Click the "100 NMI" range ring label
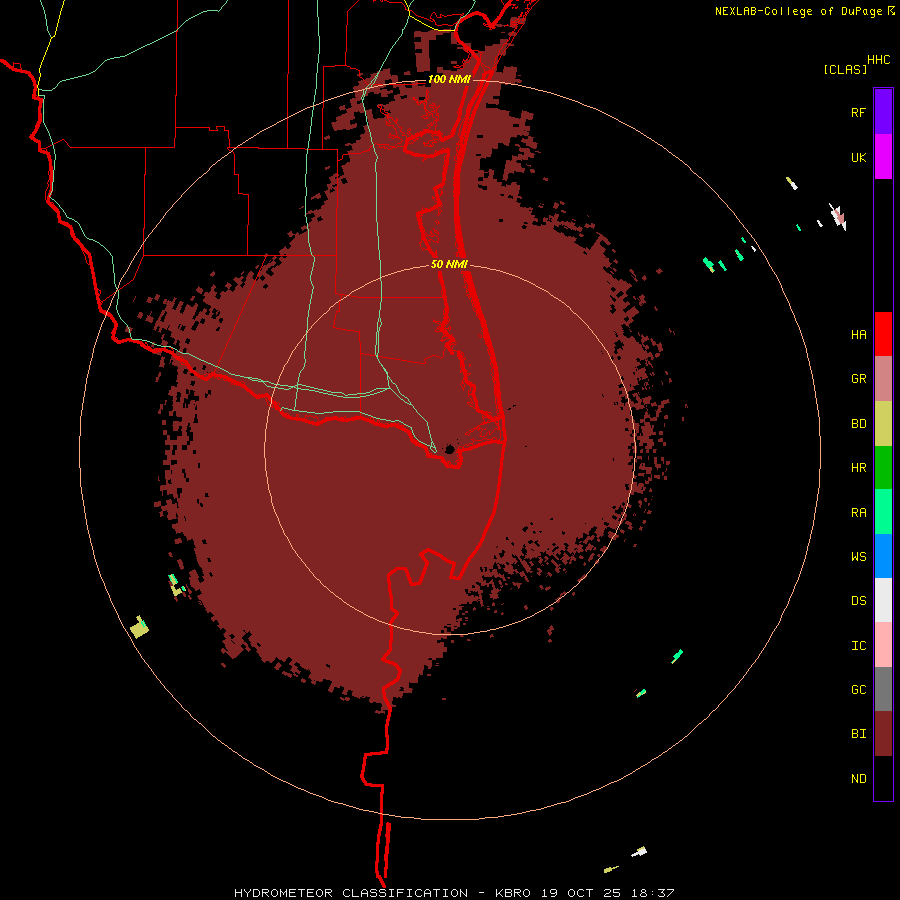900x900 pixels. tap(449, 79)
